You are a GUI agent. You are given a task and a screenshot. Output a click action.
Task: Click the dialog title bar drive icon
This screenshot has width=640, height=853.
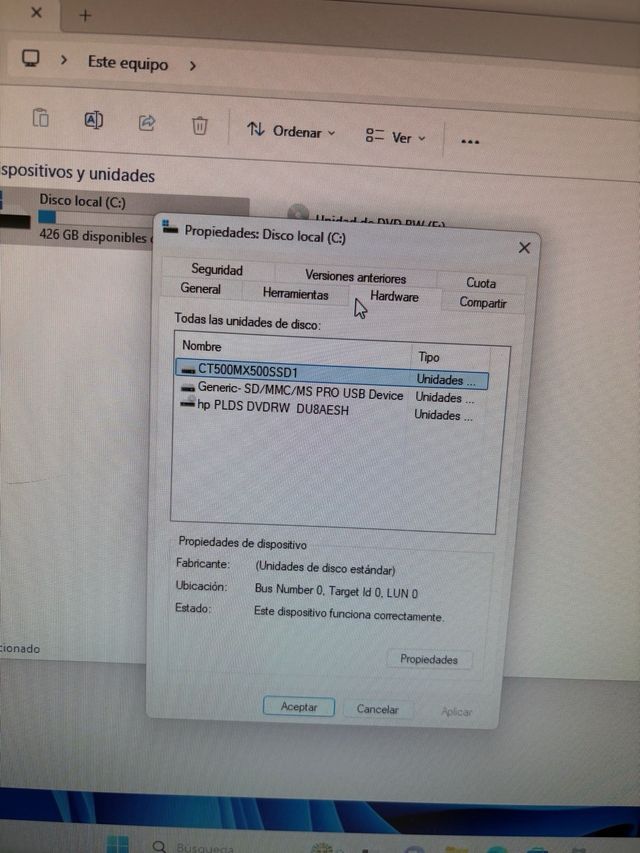[170, 227]
